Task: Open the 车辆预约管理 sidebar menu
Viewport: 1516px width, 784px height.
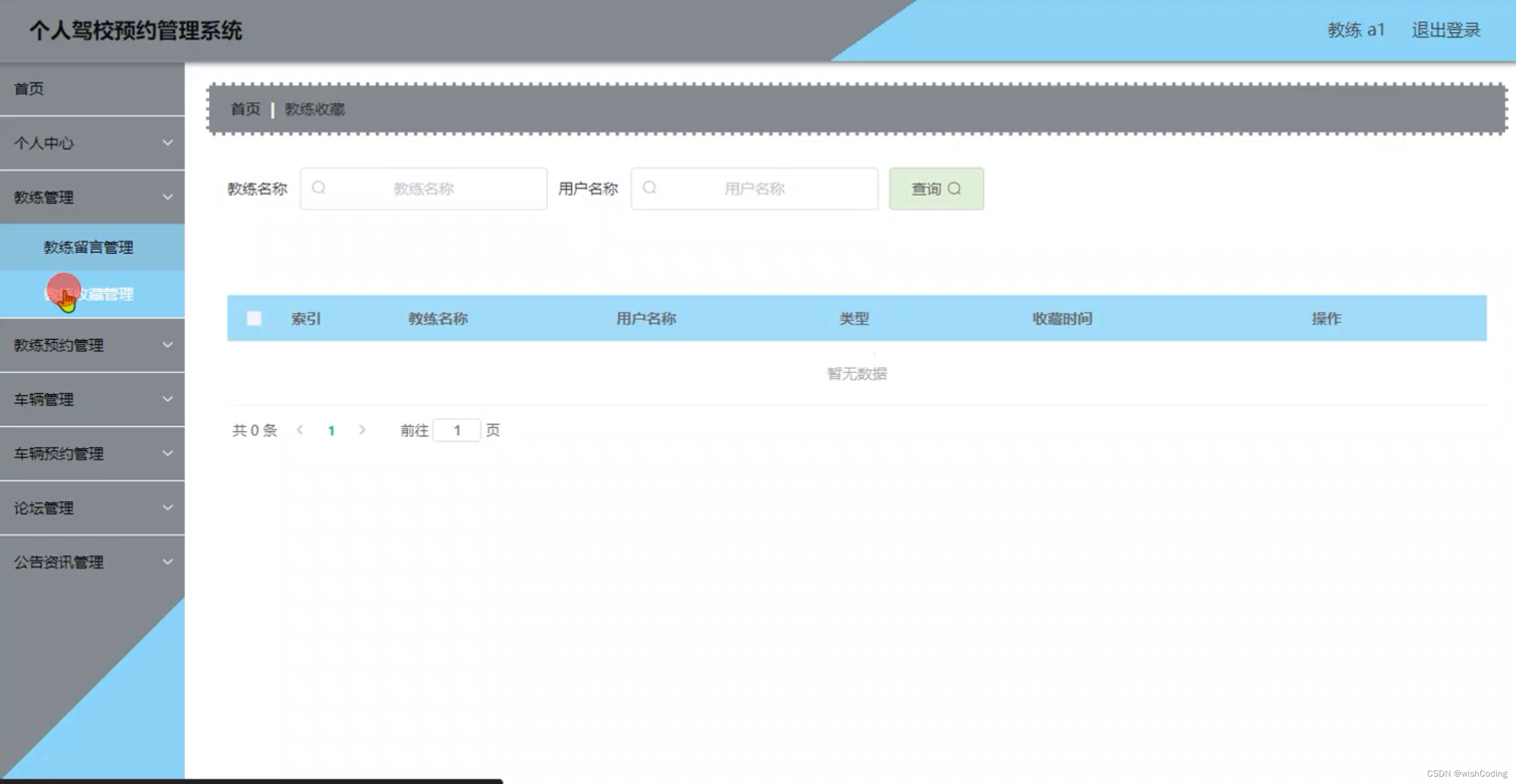Action: click(x=92, y=453)
